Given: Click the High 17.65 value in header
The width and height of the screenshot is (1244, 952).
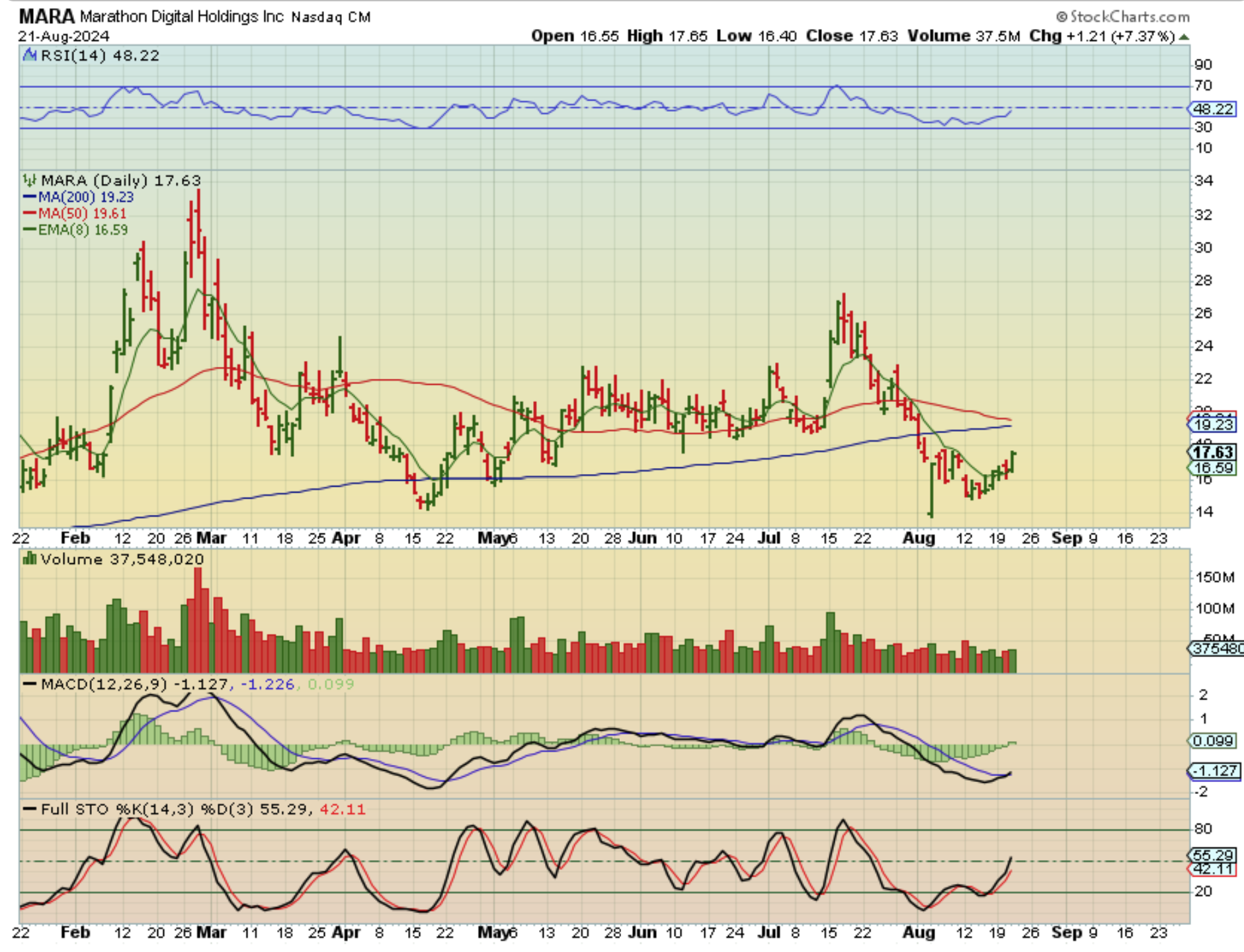Looking at the screenshot, I should (x=667, y=36).
